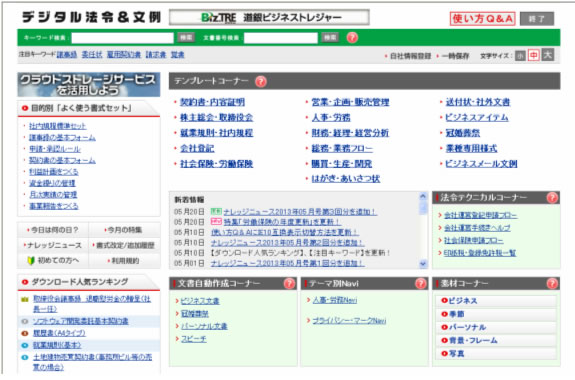Open 社会保険申請フロー link
Viewport: 575px width, 380px height.
tap(473, 240)
